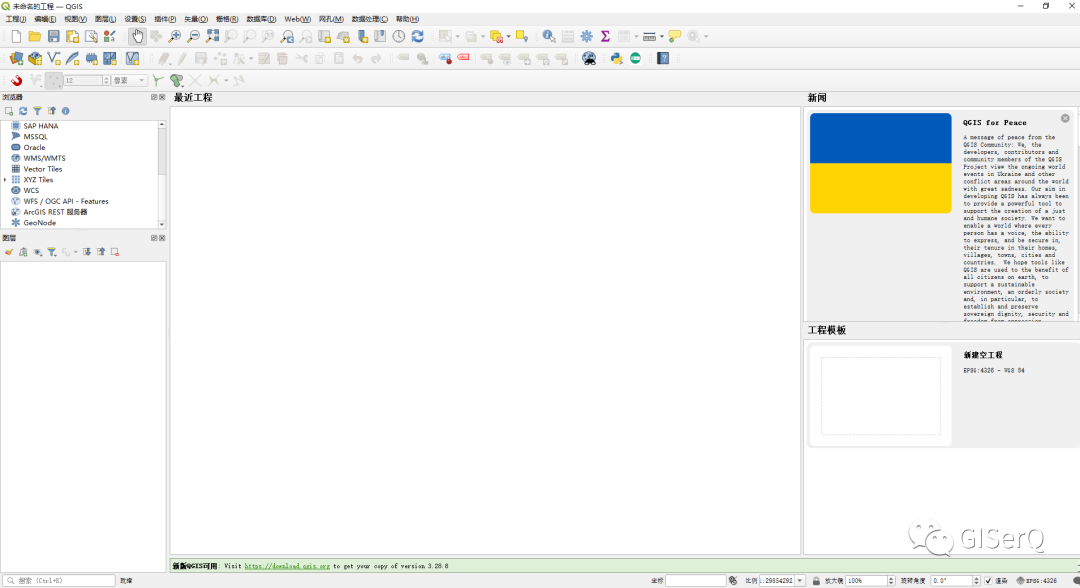Open the 帮助(H) help menu
This screenshot has height=588, width=1080.
click(407, 19)
